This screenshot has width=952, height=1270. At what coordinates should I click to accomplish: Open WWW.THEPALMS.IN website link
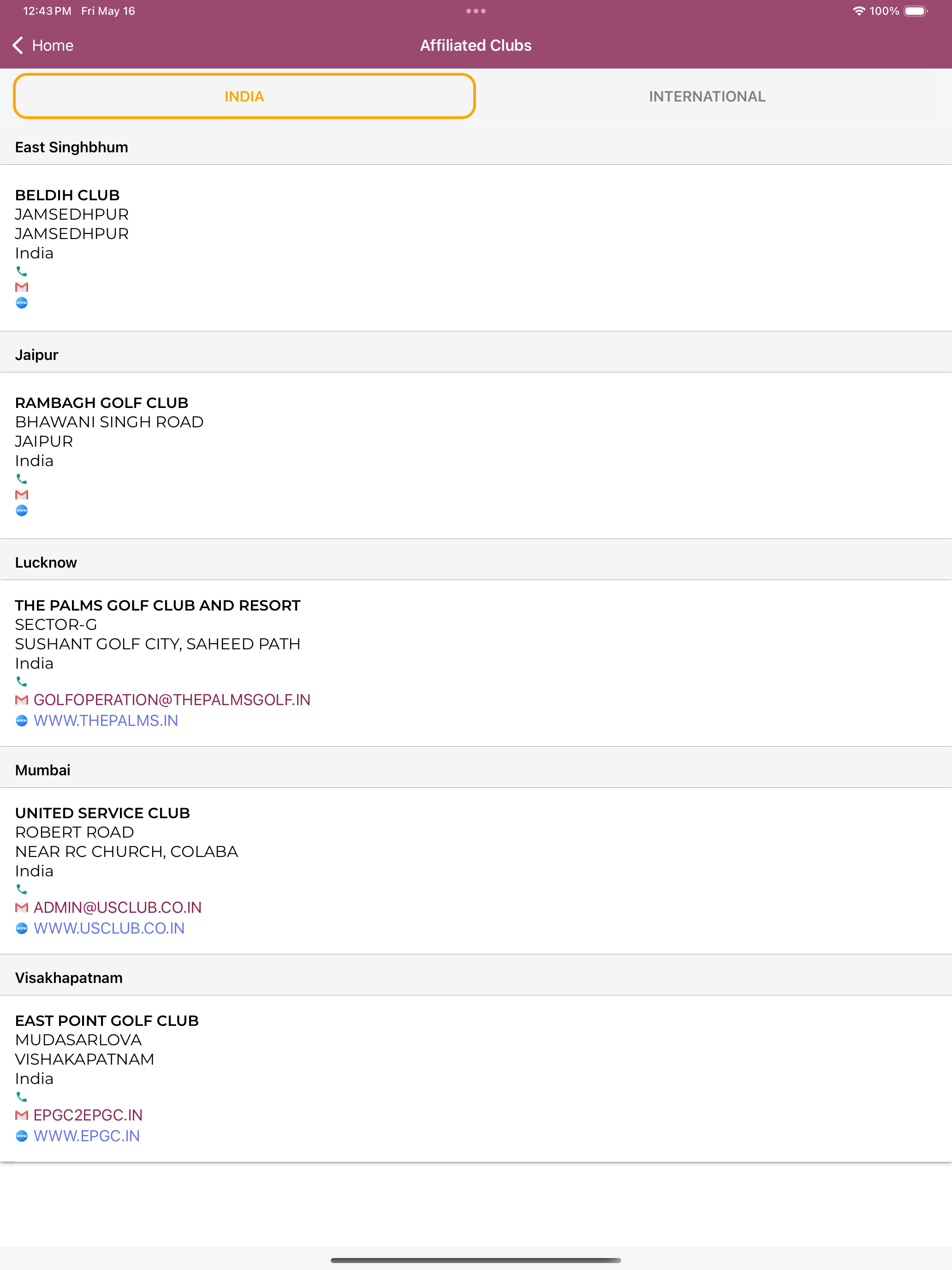coord(106,720)
